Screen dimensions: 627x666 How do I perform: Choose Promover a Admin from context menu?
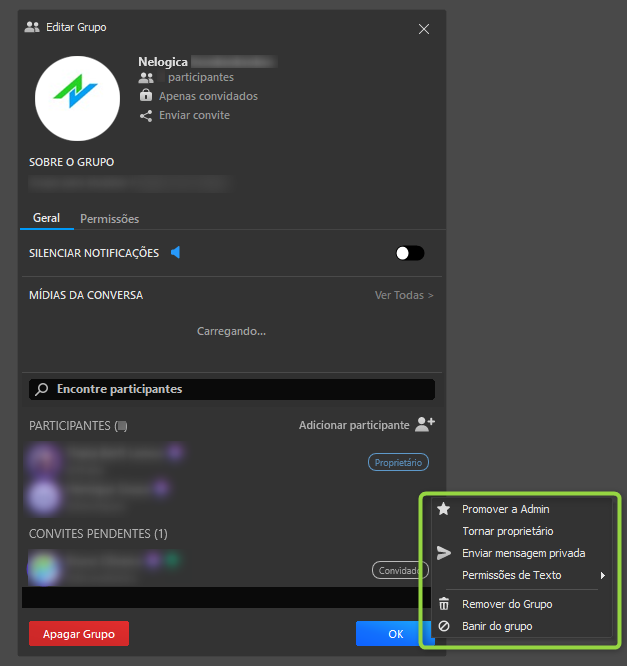[522, 509]
